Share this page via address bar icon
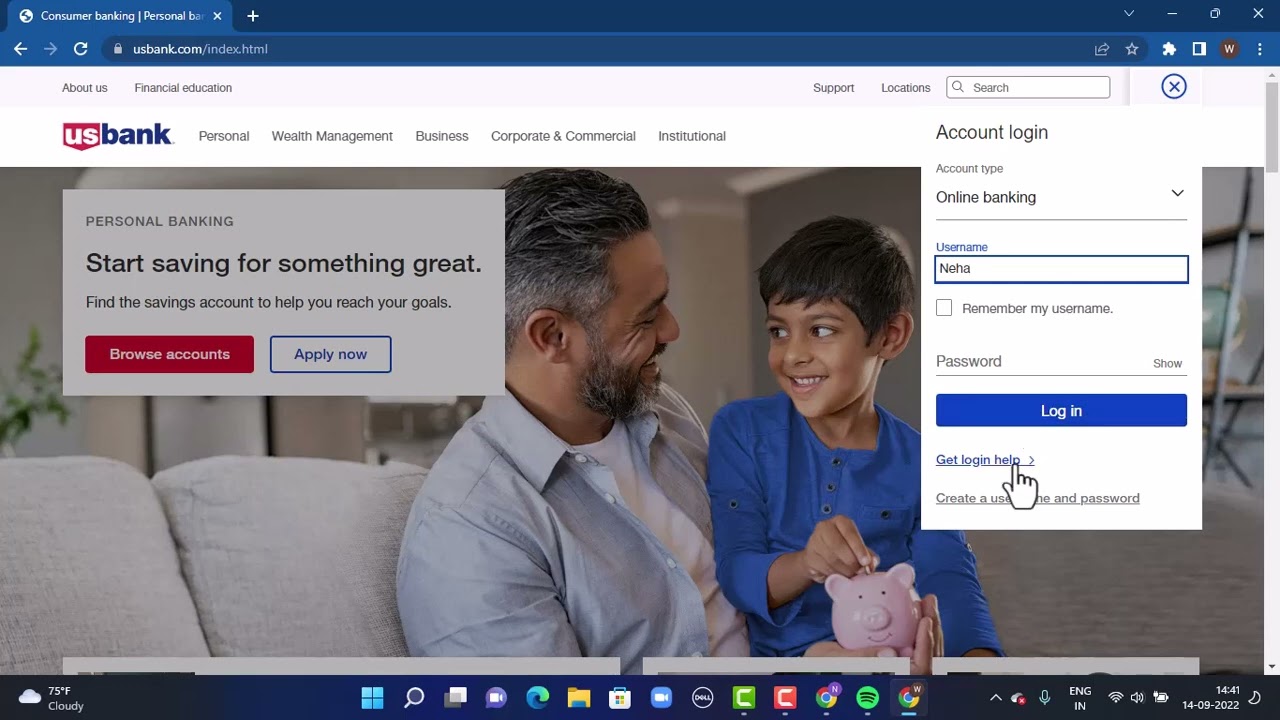 pyautogui.click(x=1102, y=49)
